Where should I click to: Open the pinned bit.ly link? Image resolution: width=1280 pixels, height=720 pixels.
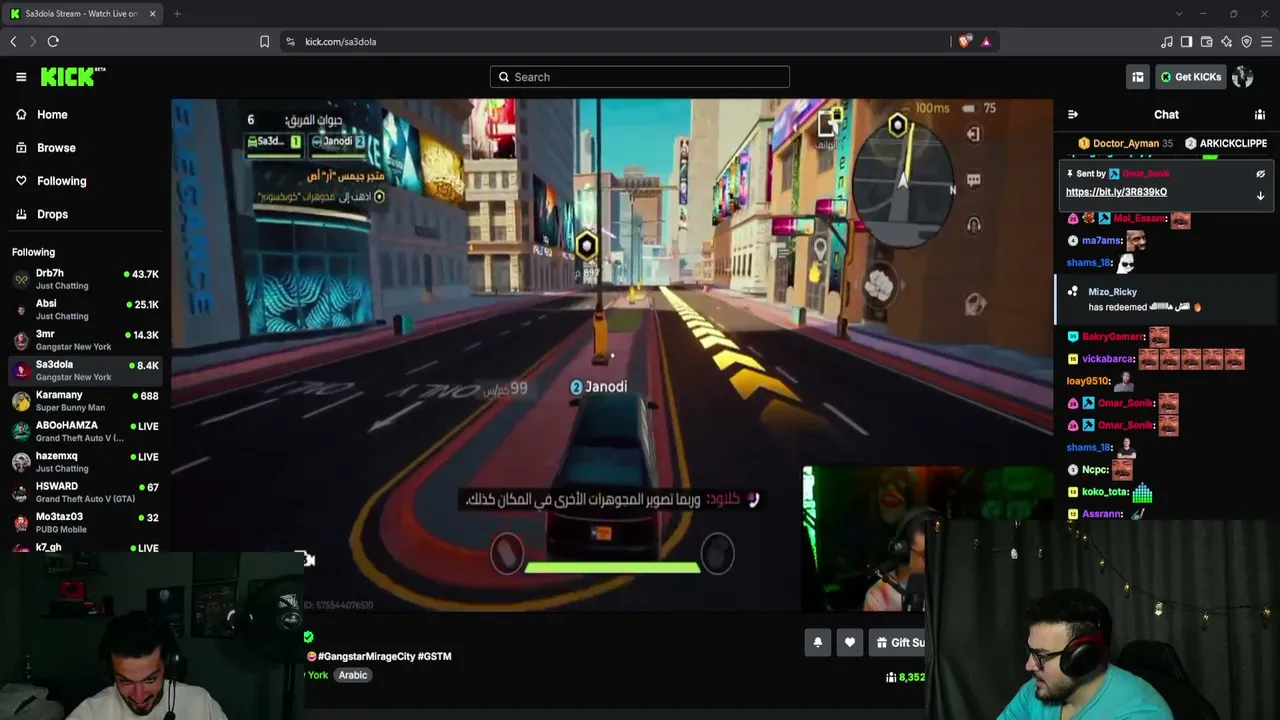(x=1116, y=192)
